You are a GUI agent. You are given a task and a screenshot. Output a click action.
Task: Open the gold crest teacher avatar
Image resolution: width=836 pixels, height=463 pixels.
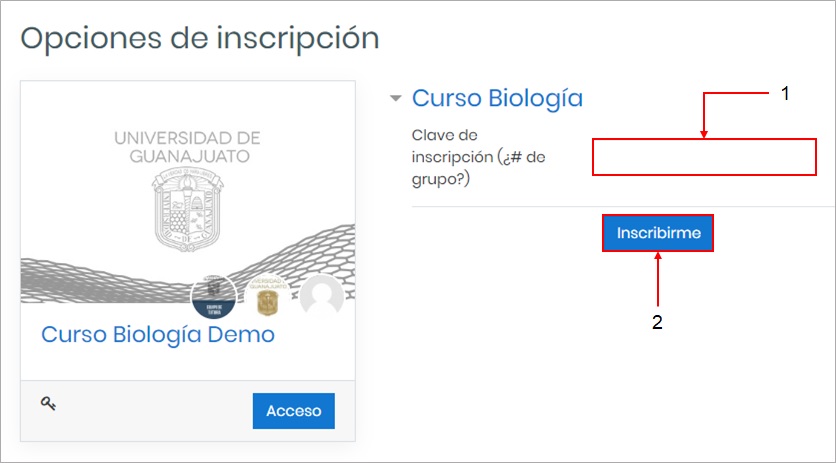[268, 297]
